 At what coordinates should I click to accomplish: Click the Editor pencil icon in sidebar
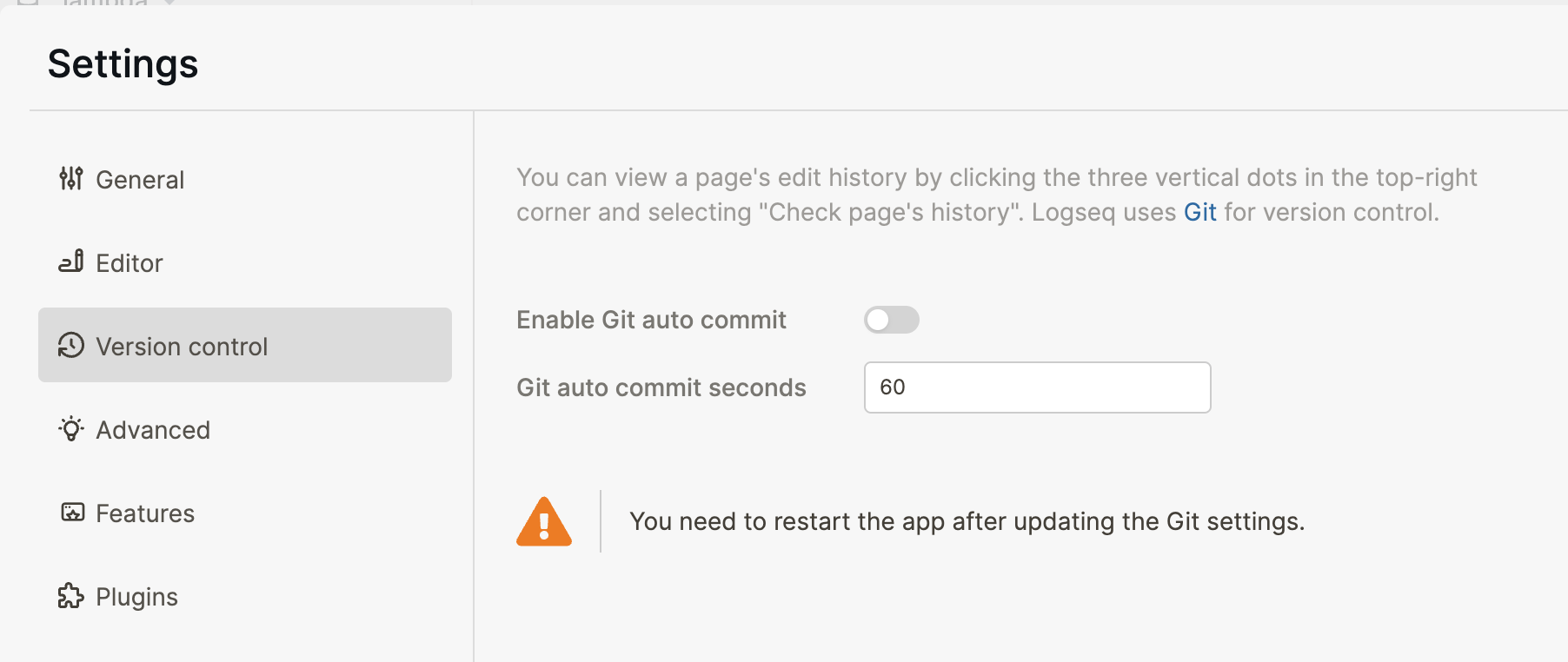coord(71,262)
